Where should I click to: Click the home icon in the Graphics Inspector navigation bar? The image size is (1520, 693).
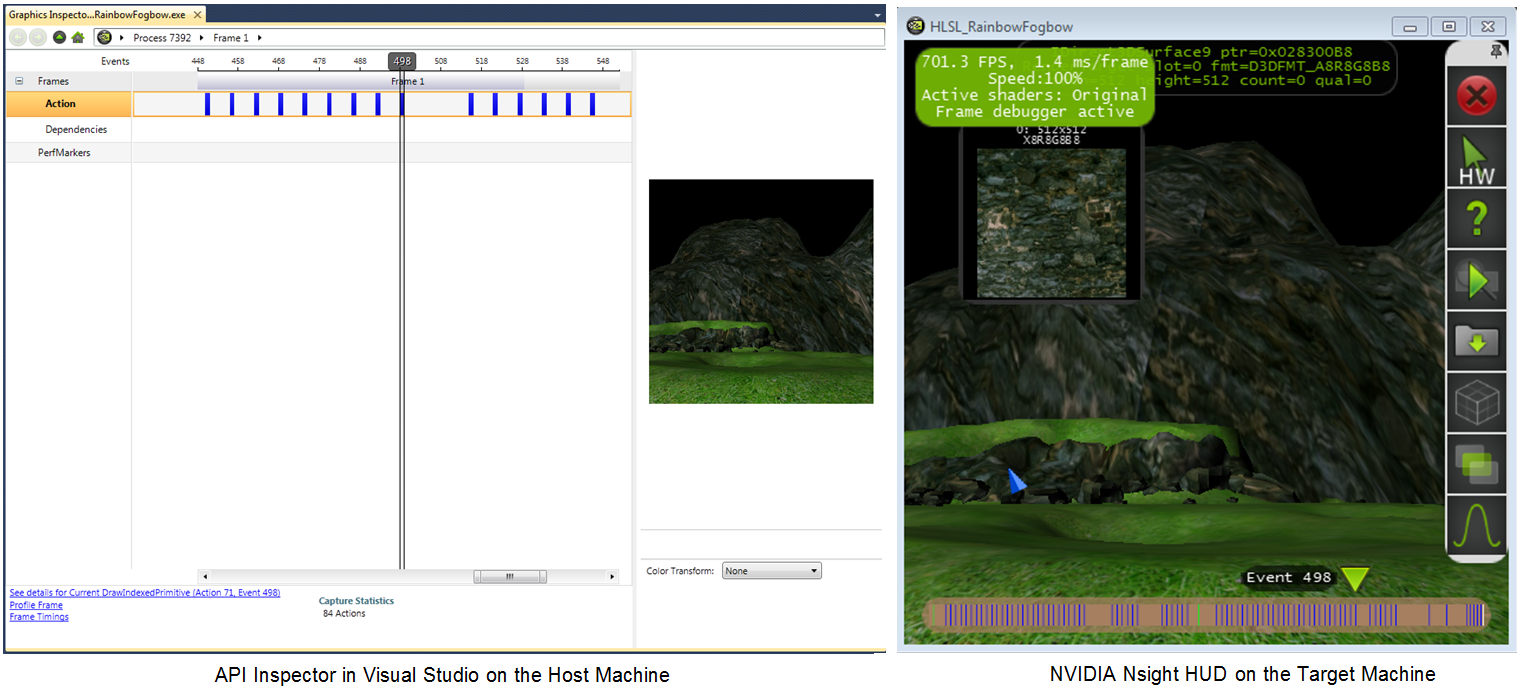click(x=78, y=37)
